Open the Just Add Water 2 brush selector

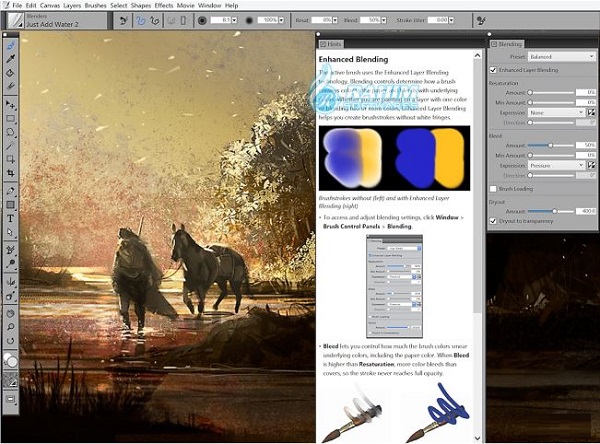click(x=55, y=21)
